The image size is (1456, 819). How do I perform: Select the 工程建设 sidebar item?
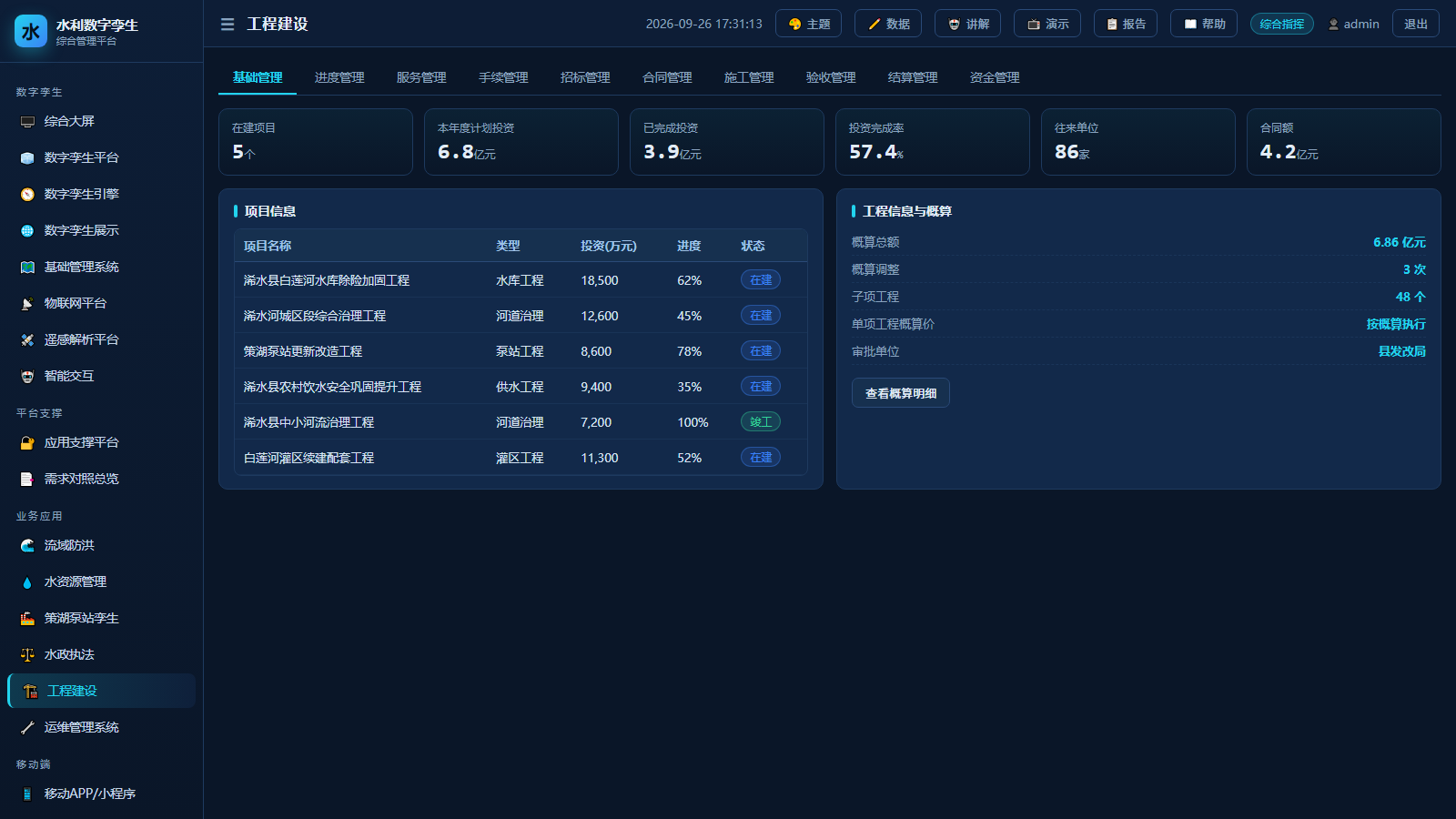[101, 691]
